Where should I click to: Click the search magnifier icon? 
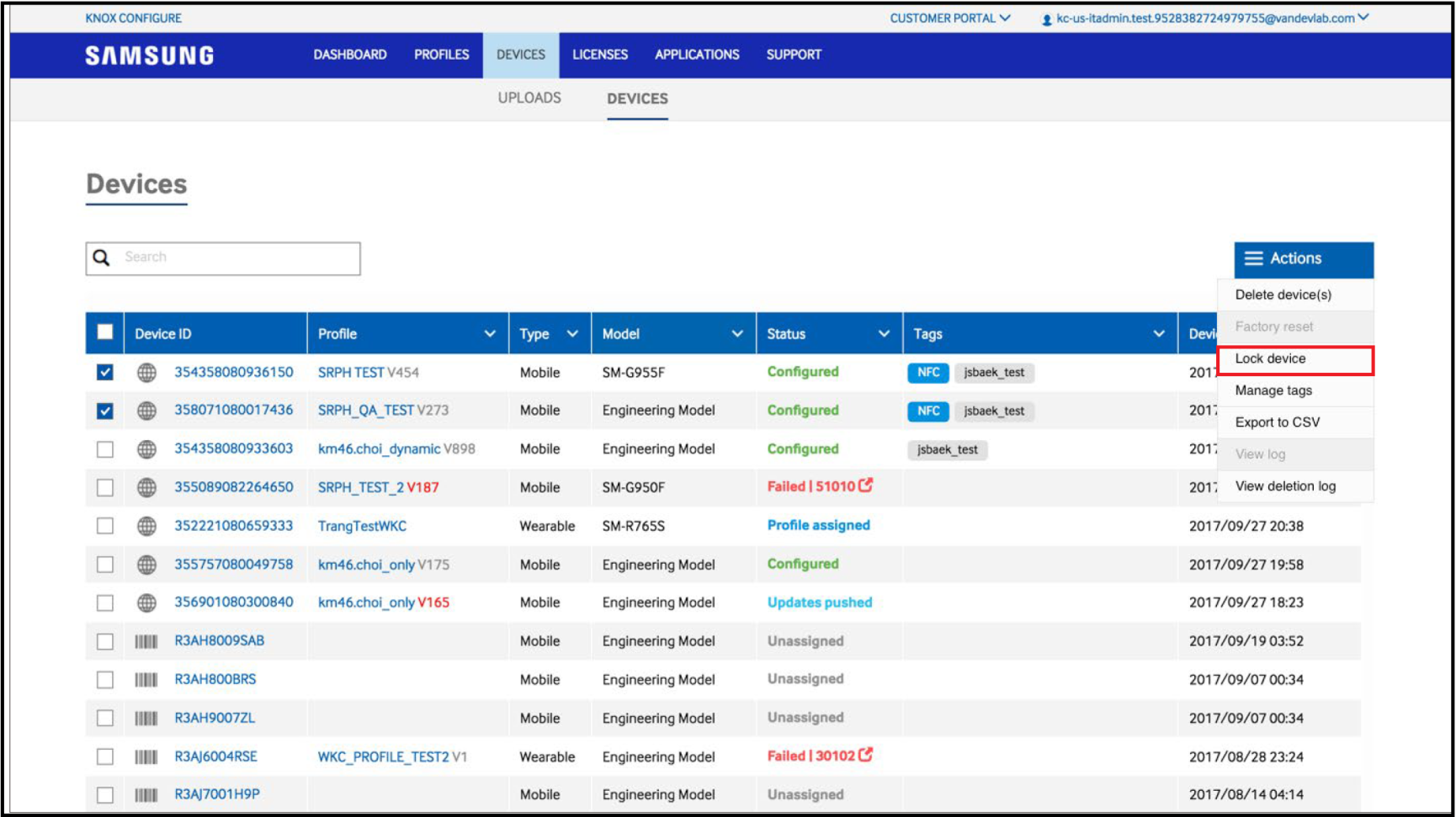pos(101,257)
